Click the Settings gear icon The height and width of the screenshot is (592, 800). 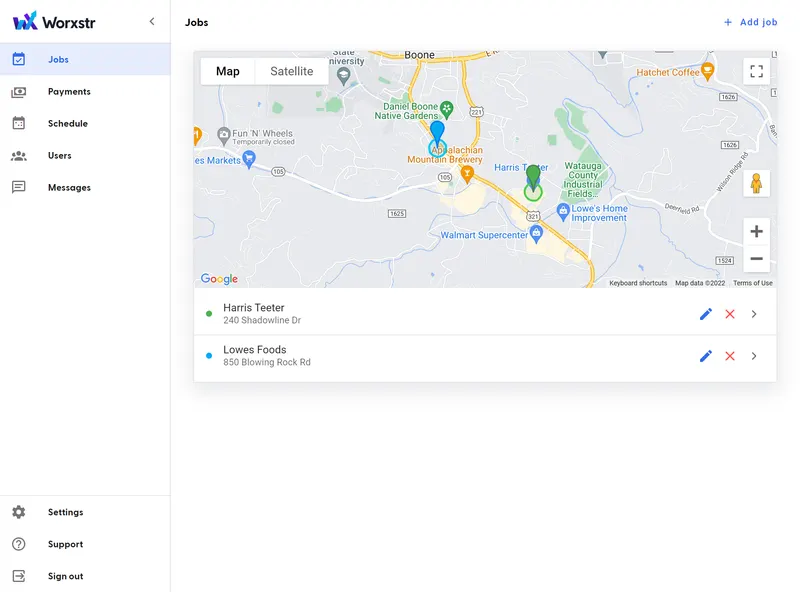pyautogui.click(x=19, y=512)
